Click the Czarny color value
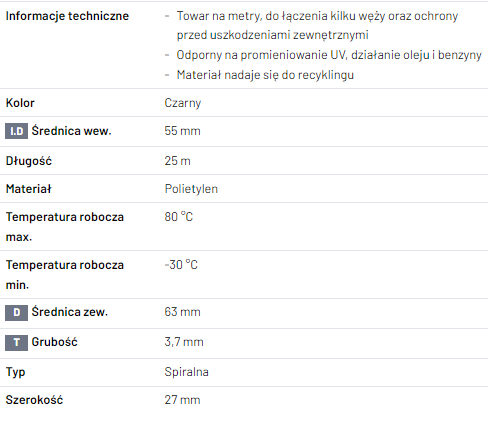The image size is (488, 423). (183, 103)
